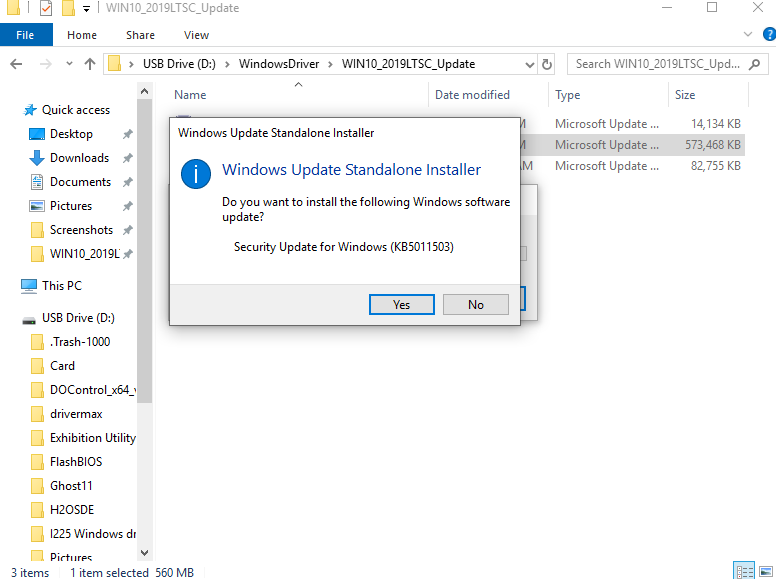Select This PC in navigation pane

pyautogui.click(x=61, y=286)
